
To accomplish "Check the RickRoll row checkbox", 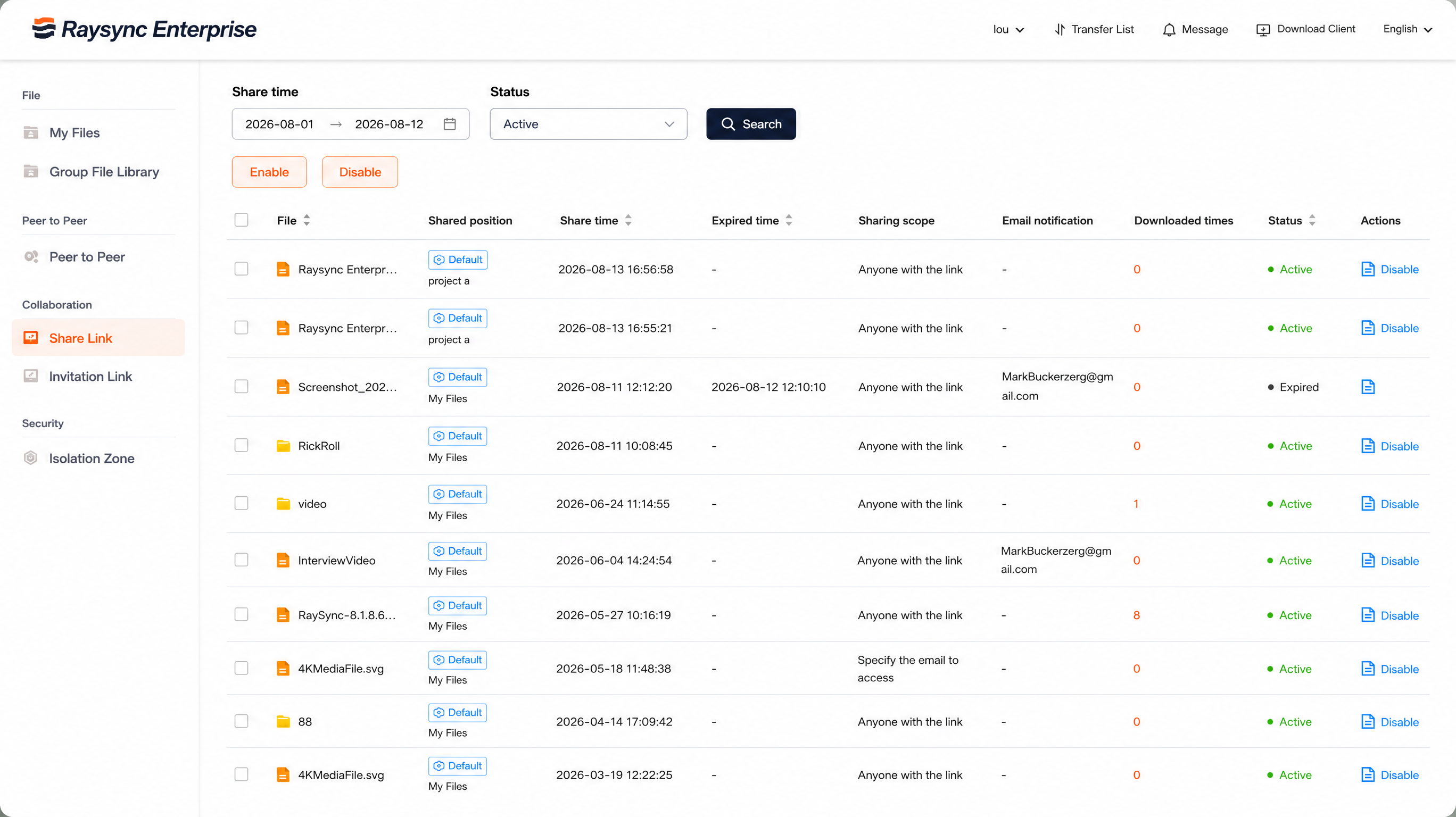I will [x=242, y=445].
